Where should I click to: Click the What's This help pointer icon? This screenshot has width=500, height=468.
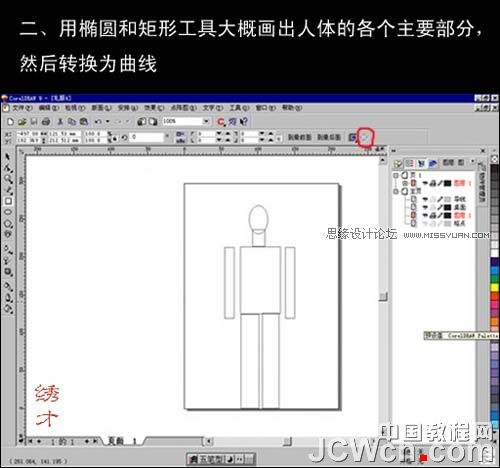pos(244,122)
